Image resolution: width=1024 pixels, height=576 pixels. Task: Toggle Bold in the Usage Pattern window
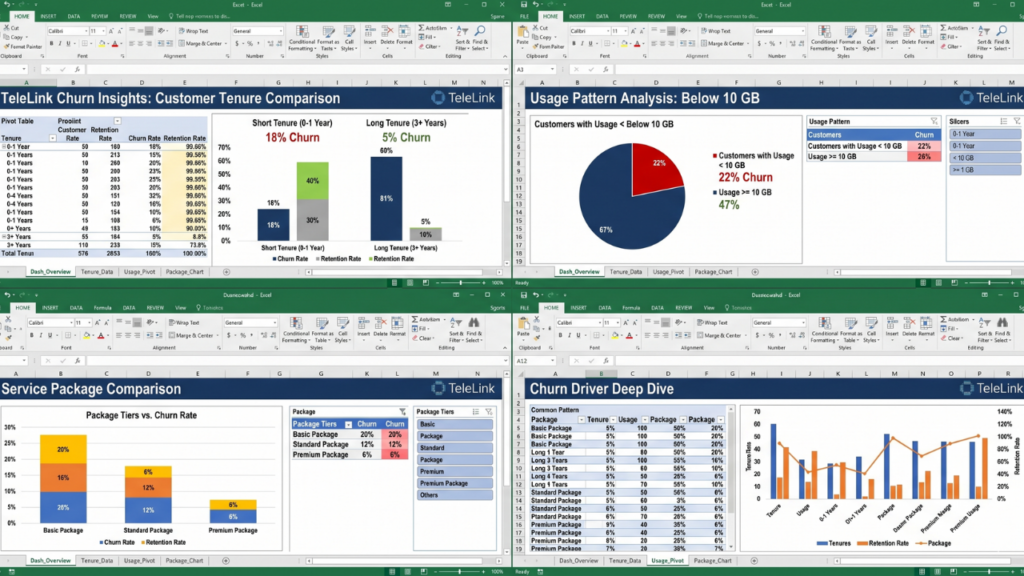[x=573, y=44]
